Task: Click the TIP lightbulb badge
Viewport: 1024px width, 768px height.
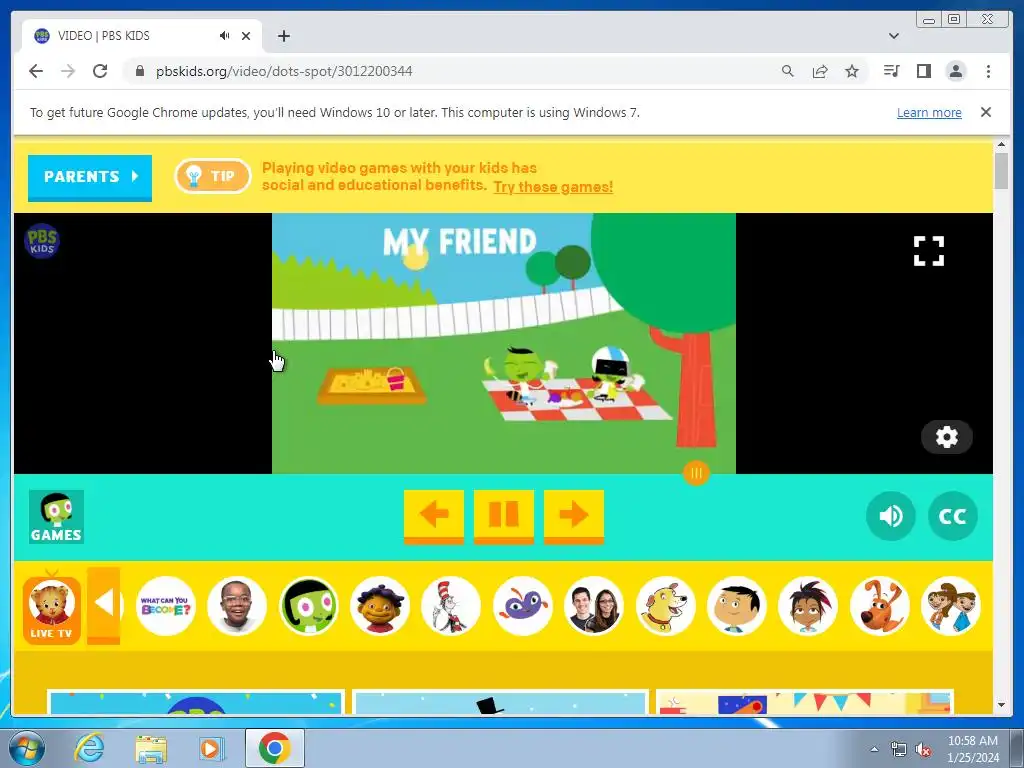Action: 212,176
